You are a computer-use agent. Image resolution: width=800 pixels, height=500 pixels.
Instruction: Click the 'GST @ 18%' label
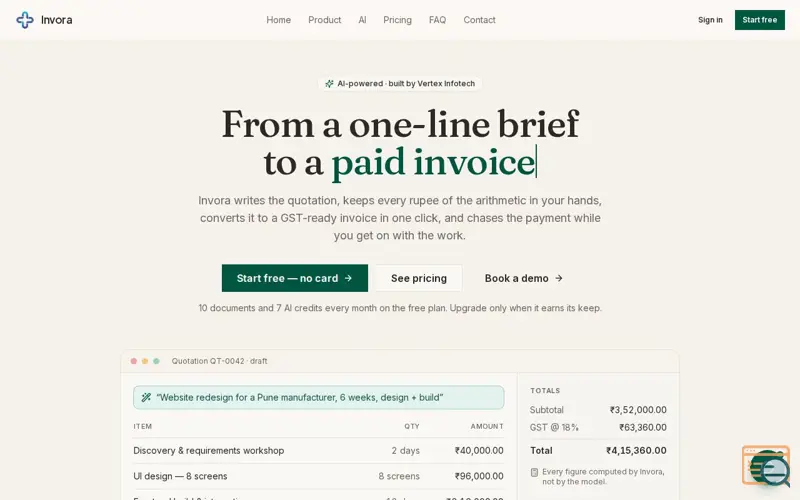pos(554,428)
